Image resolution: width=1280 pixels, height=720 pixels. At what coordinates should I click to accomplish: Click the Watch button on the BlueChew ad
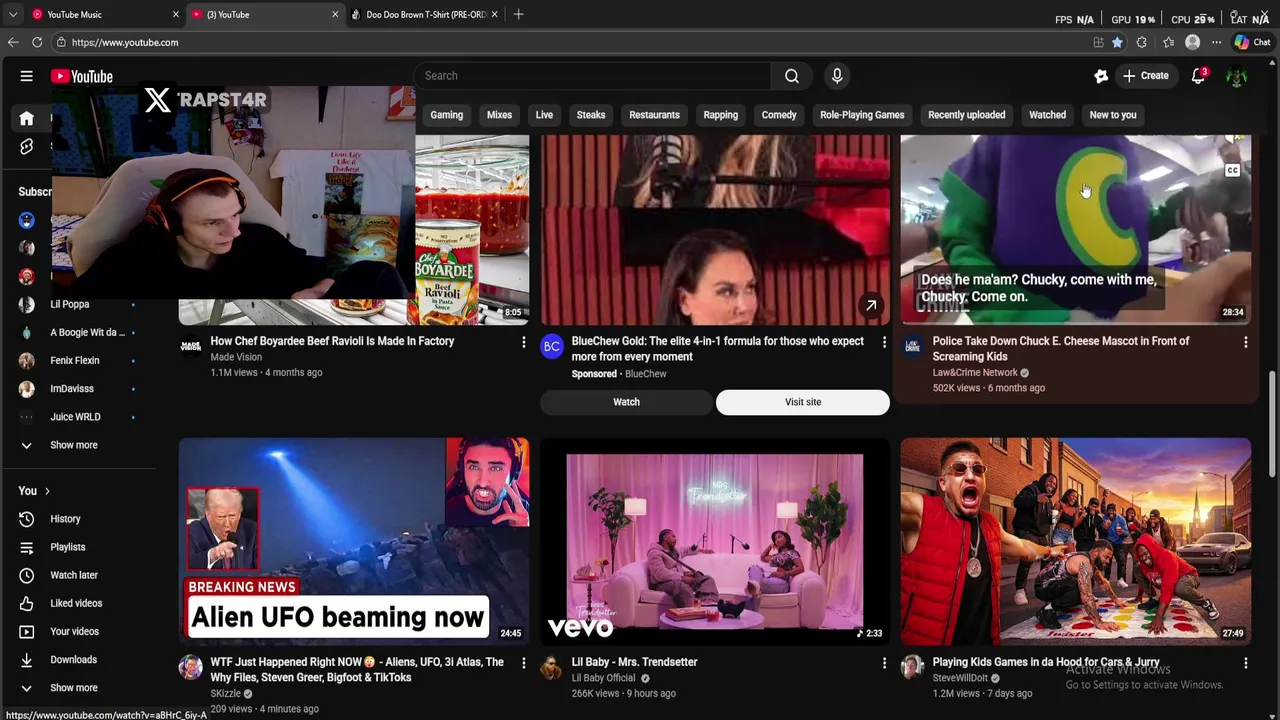click(626, 402)
